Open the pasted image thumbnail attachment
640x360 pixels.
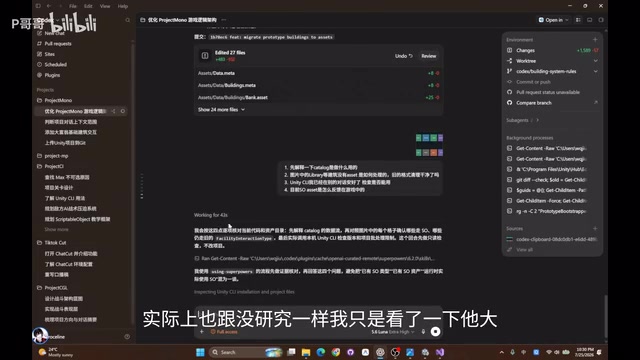click(429, 145)
